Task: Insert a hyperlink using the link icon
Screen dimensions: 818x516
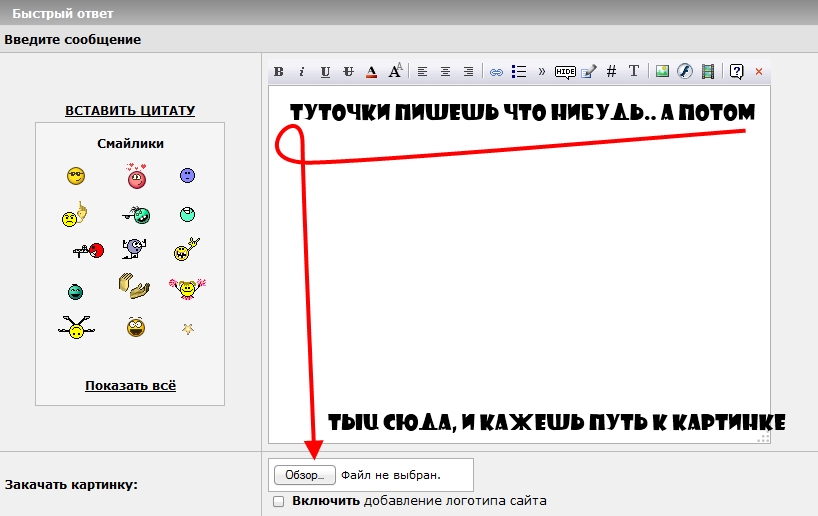Action: (496, 72)
